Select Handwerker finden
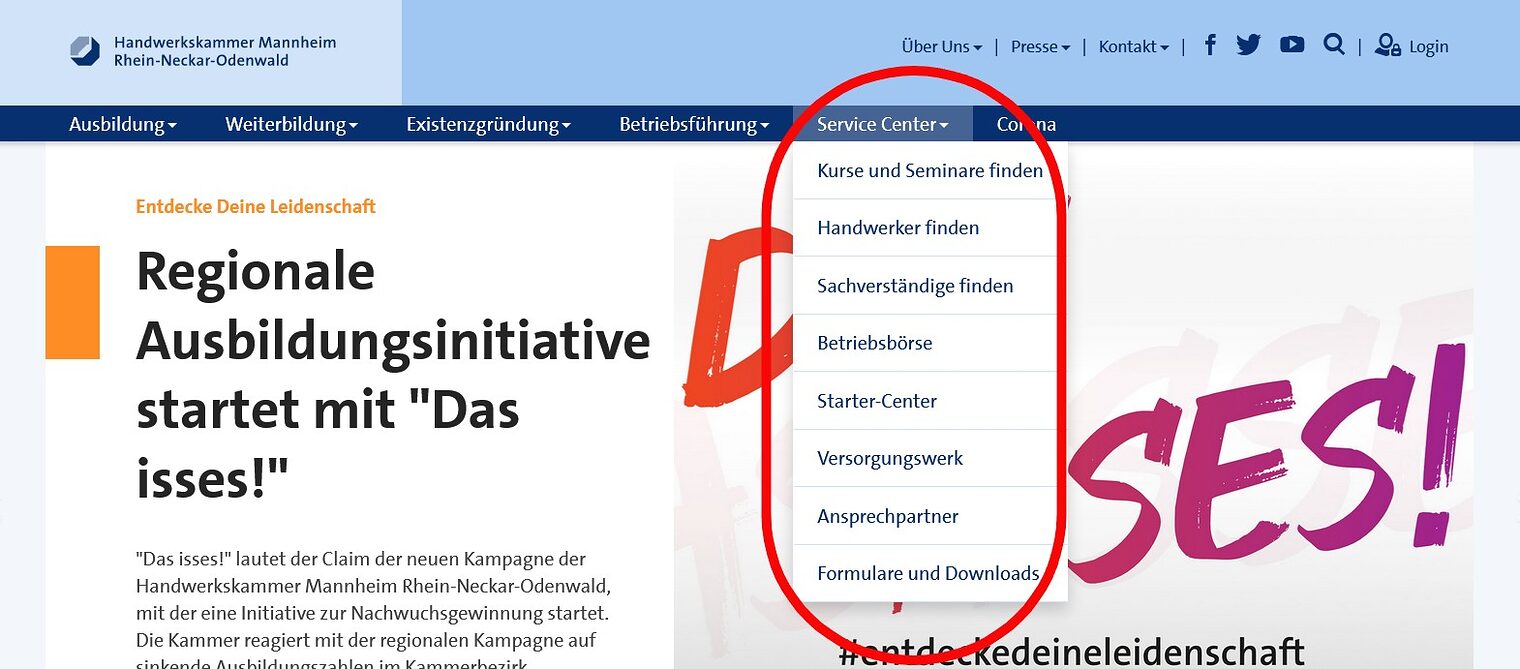This screenshot has width=1520, height=669. 930,228
